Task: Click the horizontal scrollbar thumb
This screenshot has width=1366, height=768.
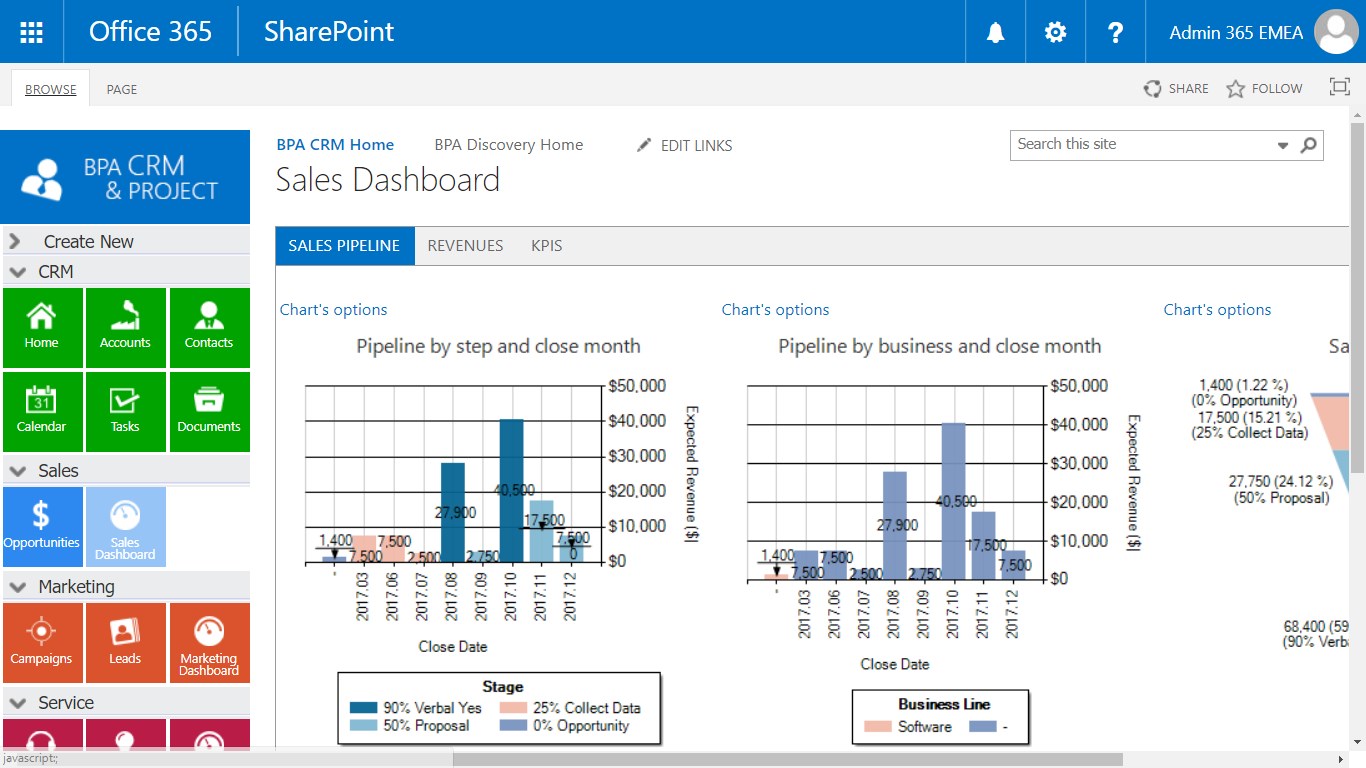Action: point(787,759)
